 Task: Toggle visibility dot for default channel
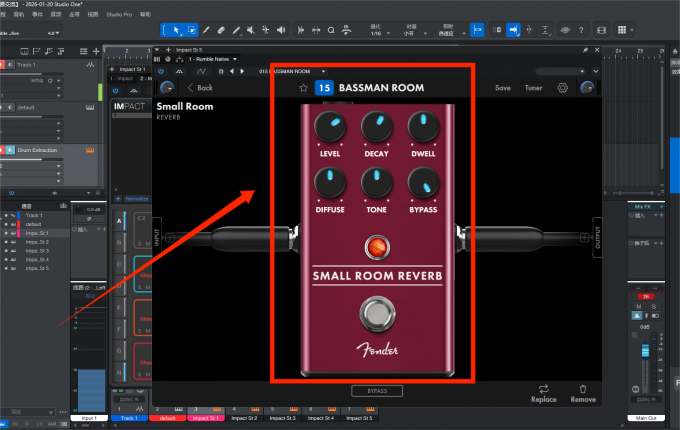(x=6, y=224)
